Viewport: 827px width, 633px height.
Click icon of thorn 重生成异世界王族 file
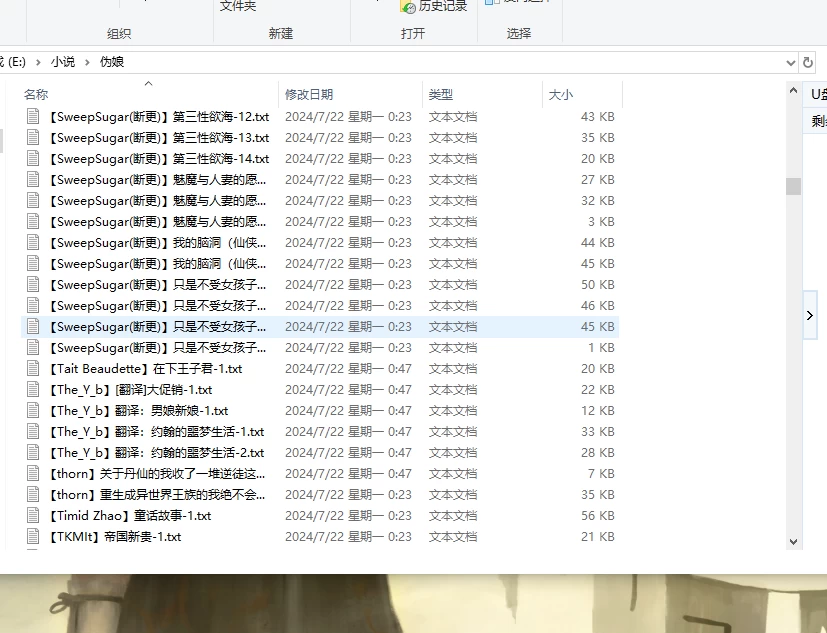pyautogui.click(x=33, y=495)
